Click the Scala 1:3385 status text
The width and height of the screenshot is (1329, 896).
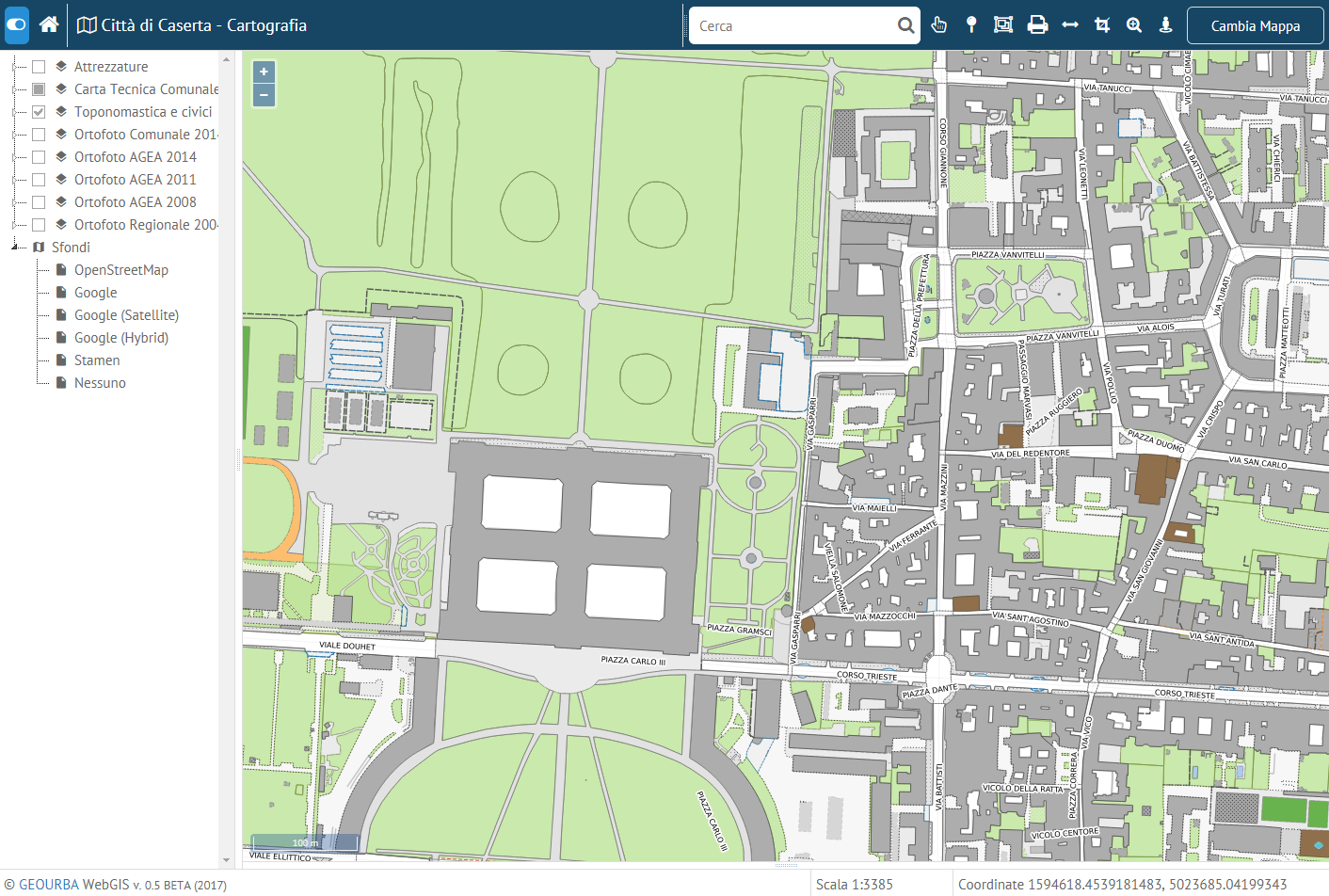[854, 885]
